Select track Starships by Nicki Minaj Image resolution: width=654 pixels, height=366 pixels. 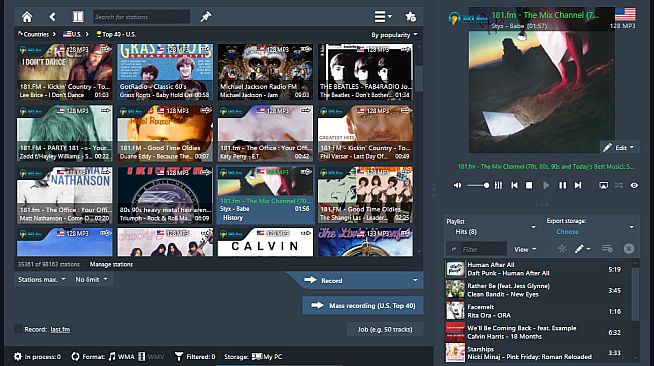coord(538,353)
